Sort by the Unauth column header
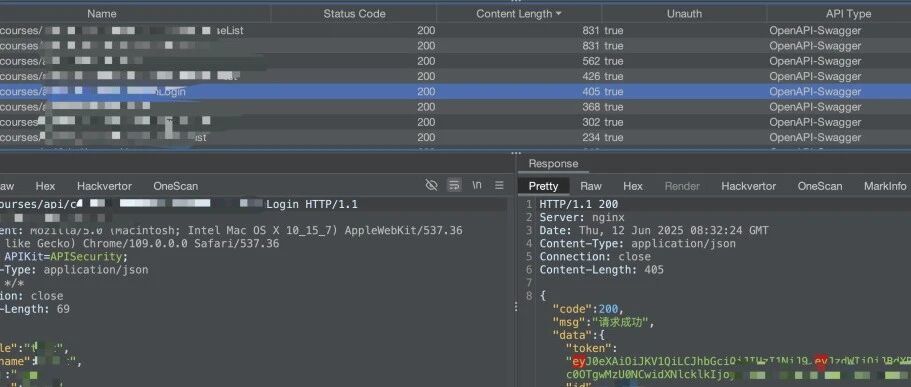Image resolution: width=911 pixels, height=387 pixels. click(684, 13)
